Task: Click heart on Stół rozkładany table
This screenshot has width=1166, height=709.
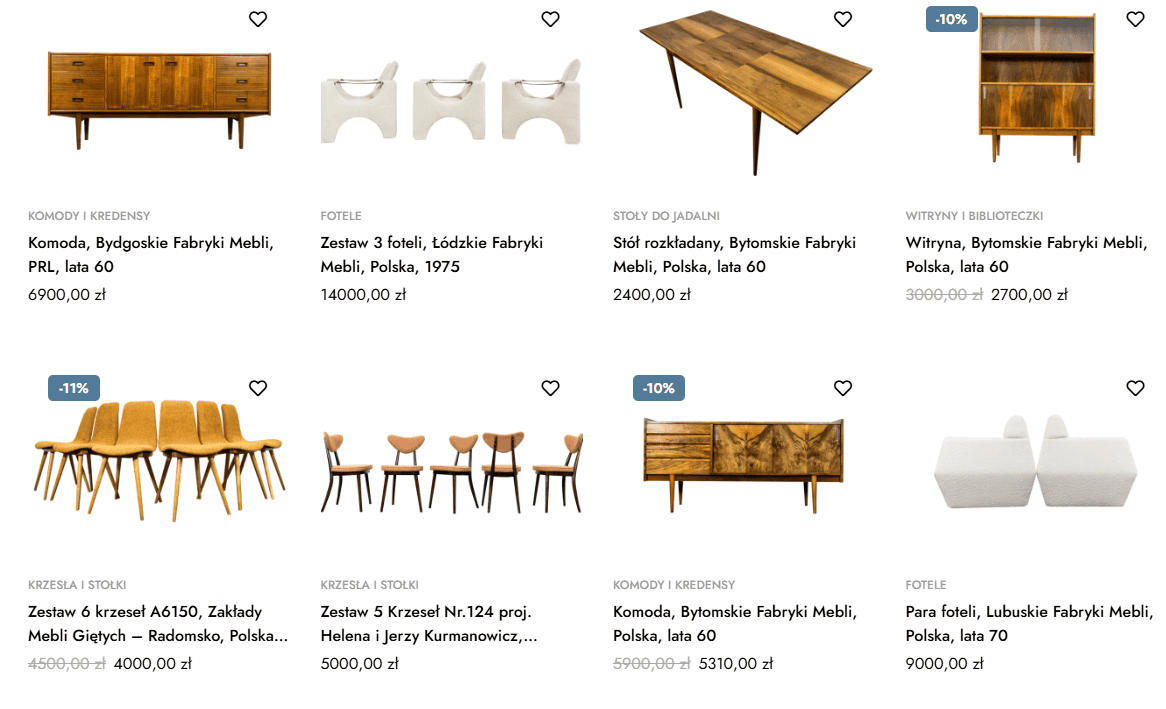Action: (843, 19)
